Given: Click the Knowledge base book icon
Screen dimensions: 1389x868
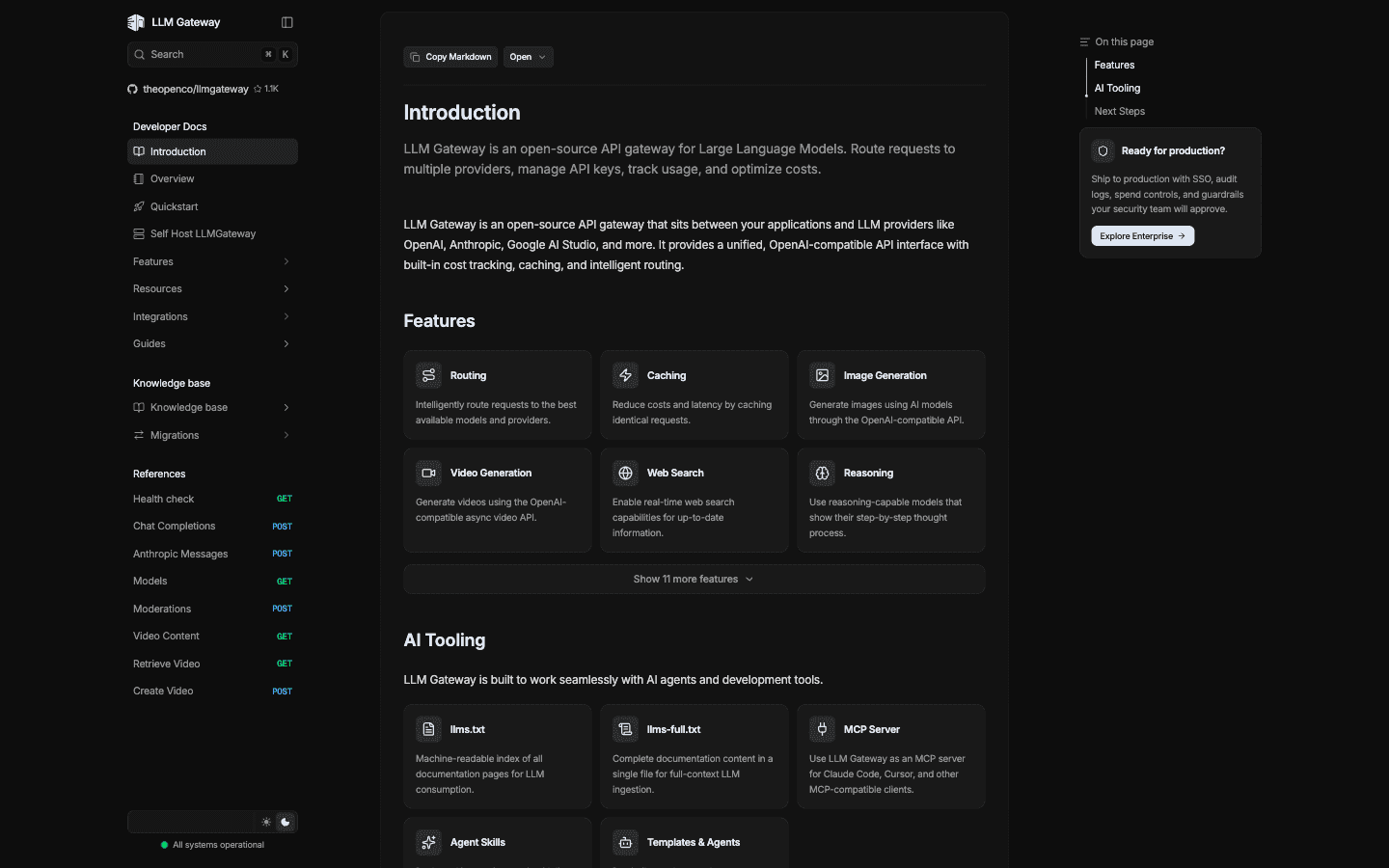Looking at the screenshot, I should [x=139, y=407].
